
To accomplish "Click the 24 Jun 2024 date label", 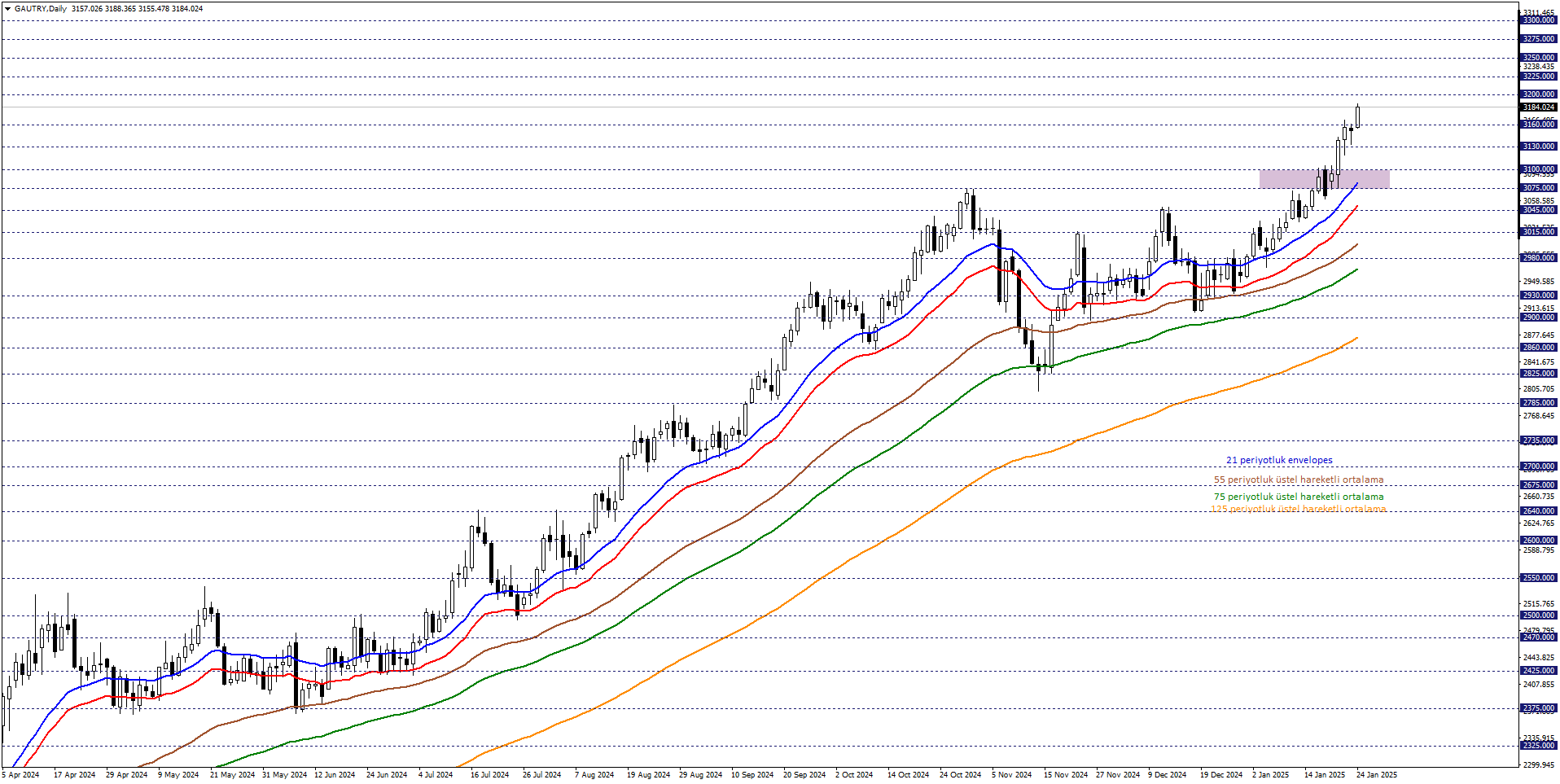I will coord(387,775).
